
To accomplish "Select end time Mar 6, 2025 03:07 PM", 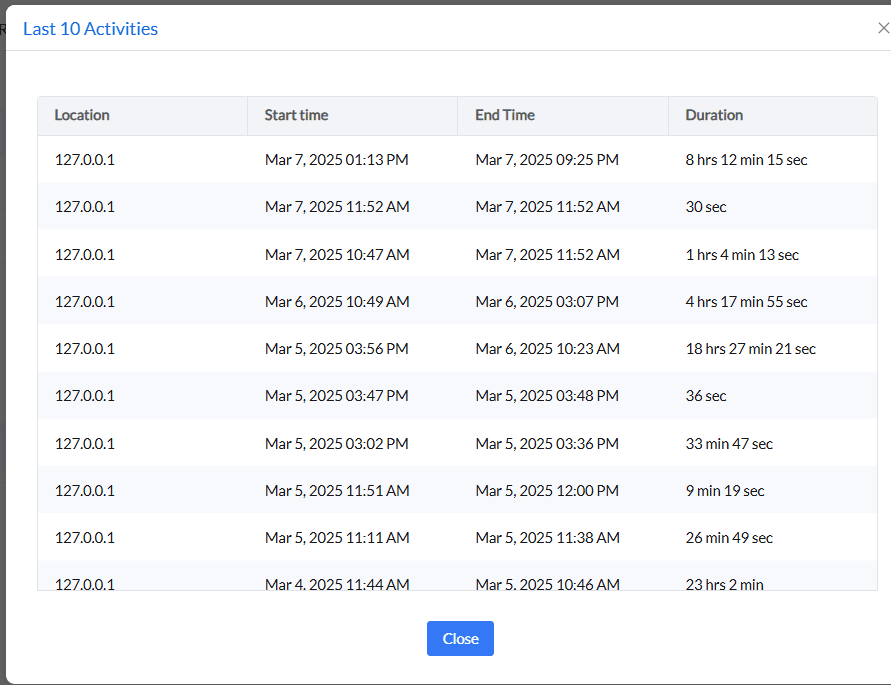I will [547, 302].
